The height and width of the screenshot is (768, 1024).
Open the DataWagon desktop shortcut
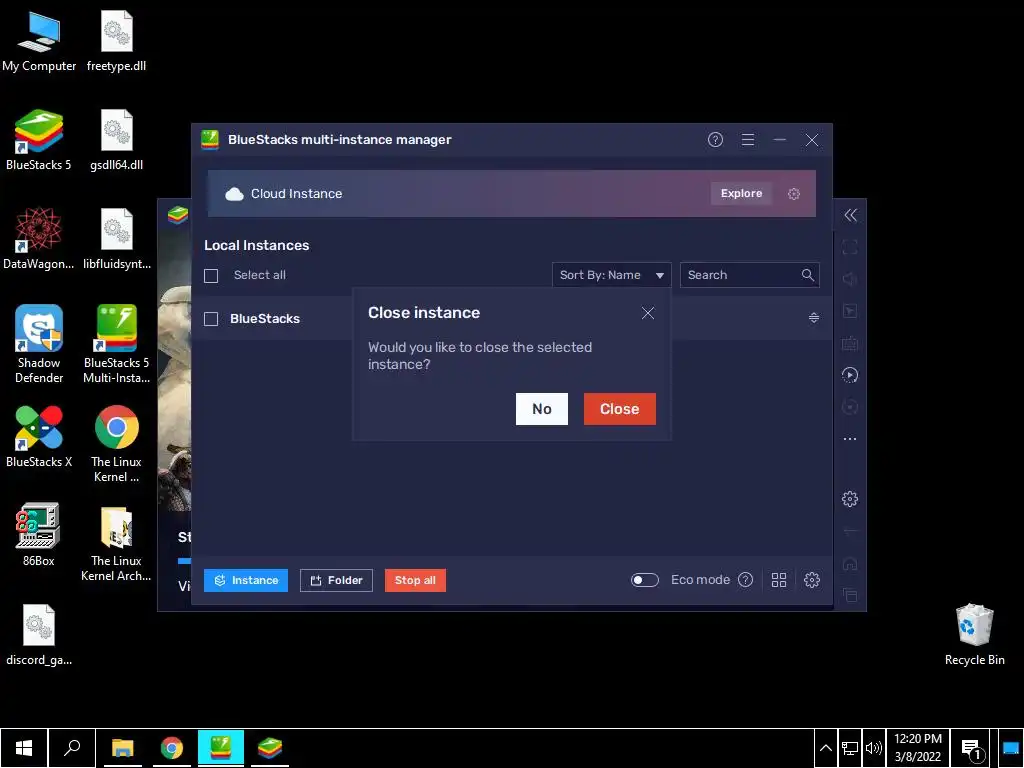[x=39, y=238]
